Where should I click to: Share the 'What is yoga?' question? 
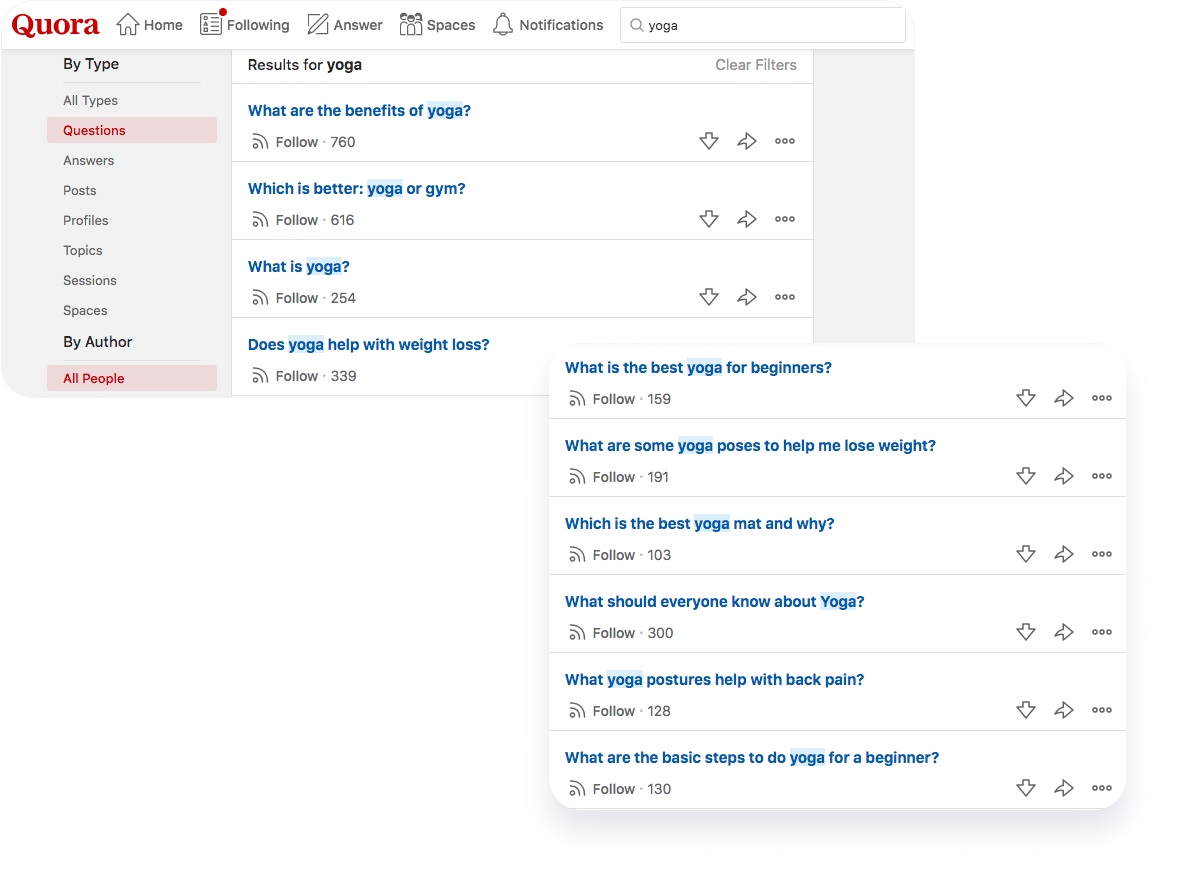tap(747, 297)
